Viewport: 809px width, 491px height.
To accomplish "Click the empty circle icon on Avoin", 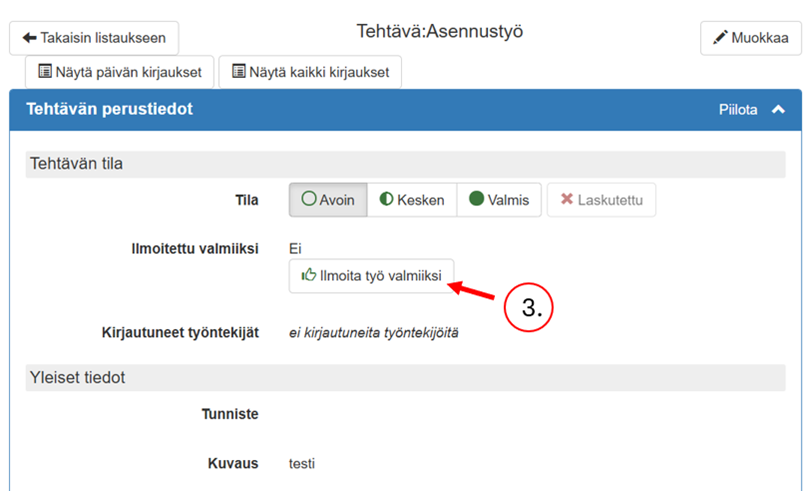I will [x=309, y=200].
